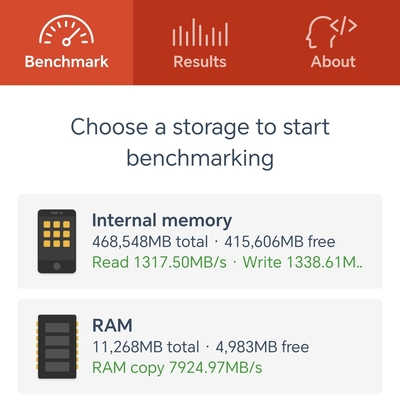Click the bar chart Results icon
This screenshot has height=399, width=400.
200,32
